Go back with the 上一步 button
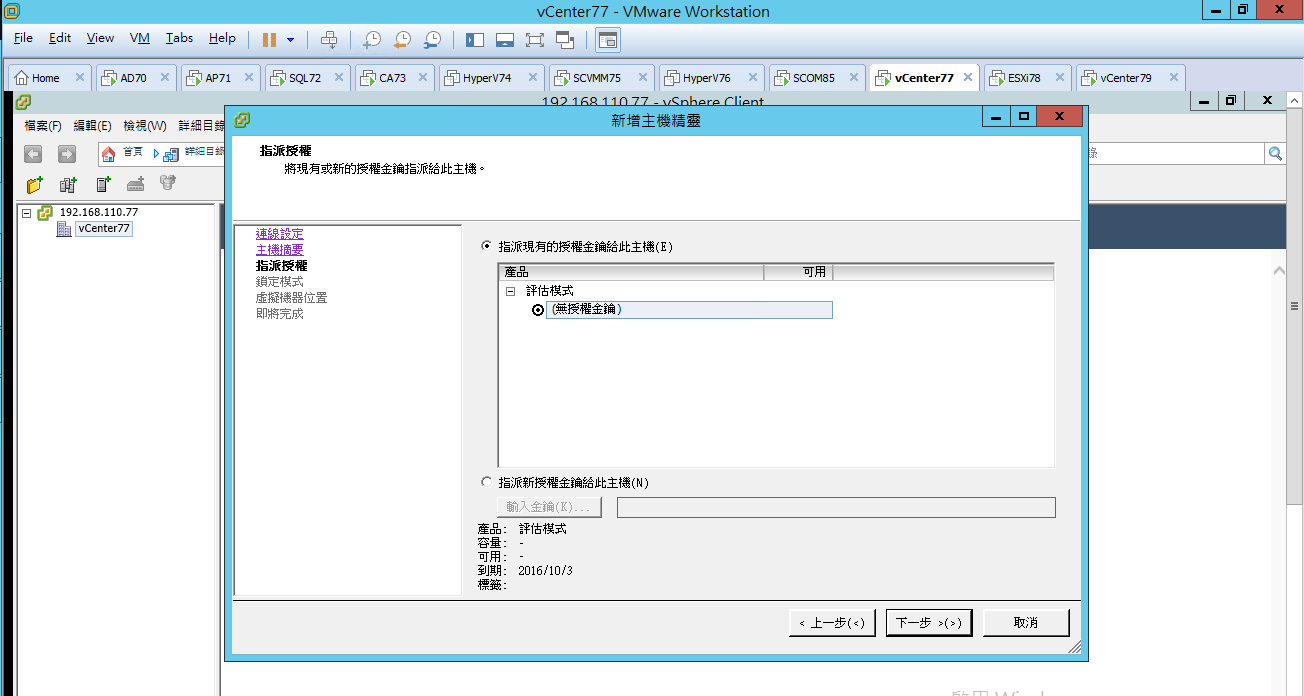1304x696 pixels. [x=833, y=623]
